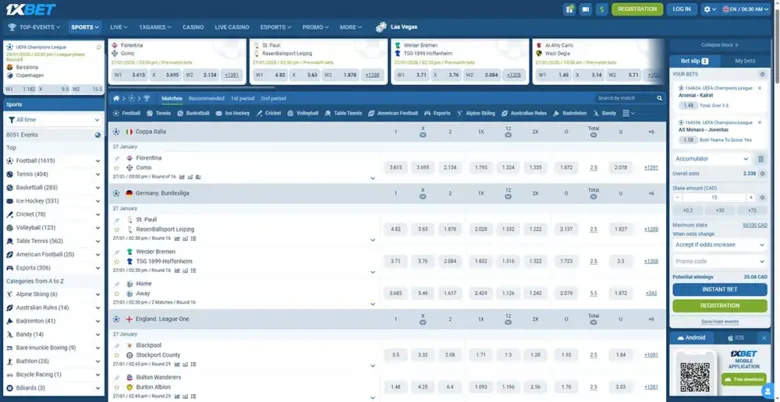Click the chat bubble icon at bottom right
Viewport: 780px width, 402px height.
[769, 391]
